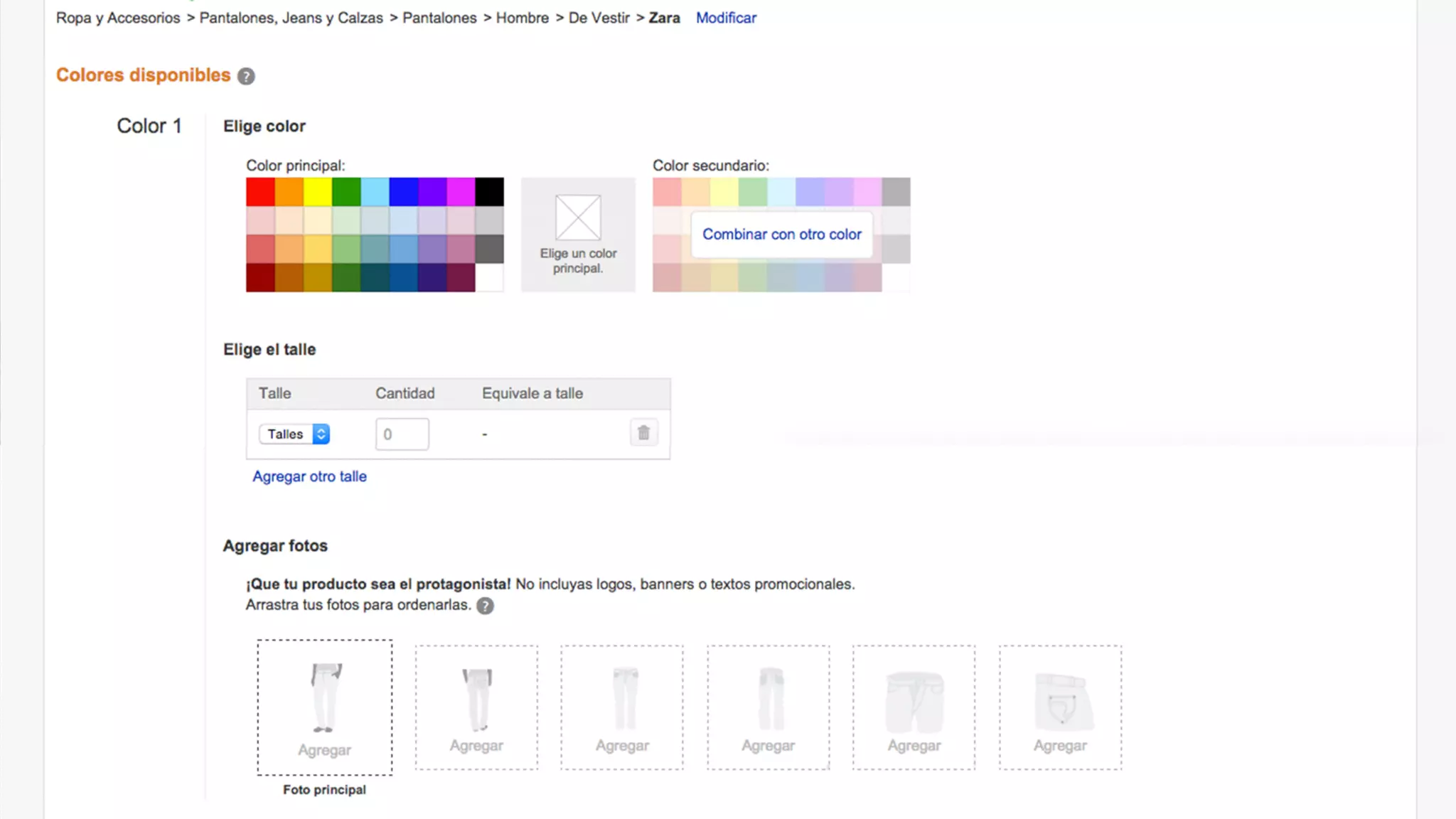Click the empty main color preview box

(x=578, y=234)
